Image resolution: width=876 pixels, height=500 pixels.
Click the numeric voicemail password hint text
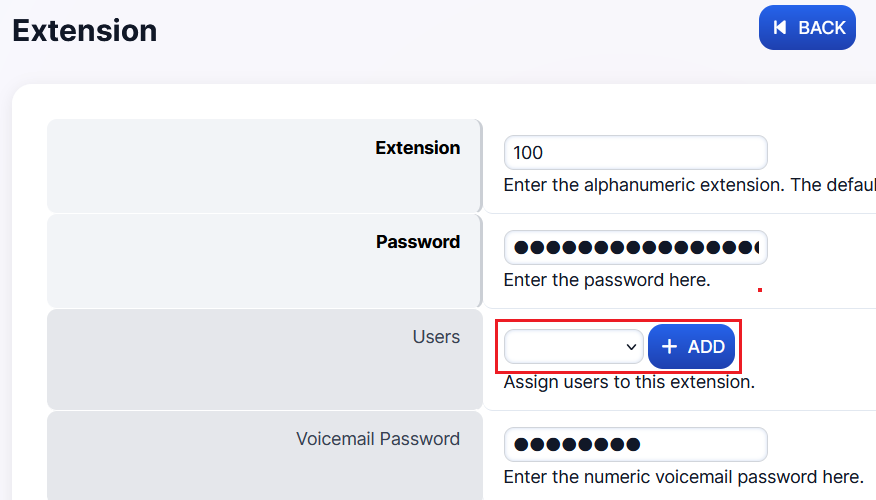tap(683, 476)
